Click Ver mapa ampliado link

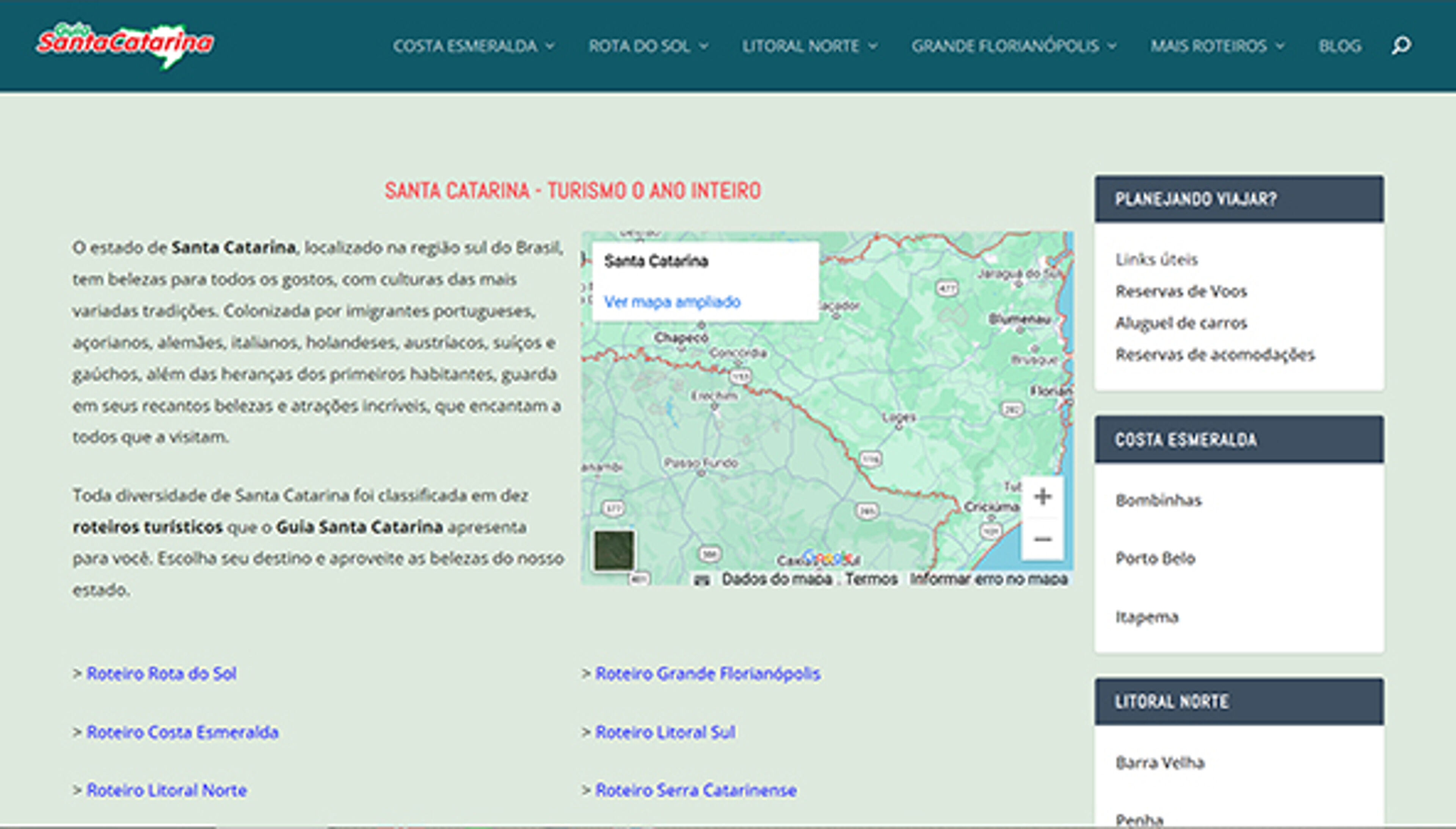(672, 302)
